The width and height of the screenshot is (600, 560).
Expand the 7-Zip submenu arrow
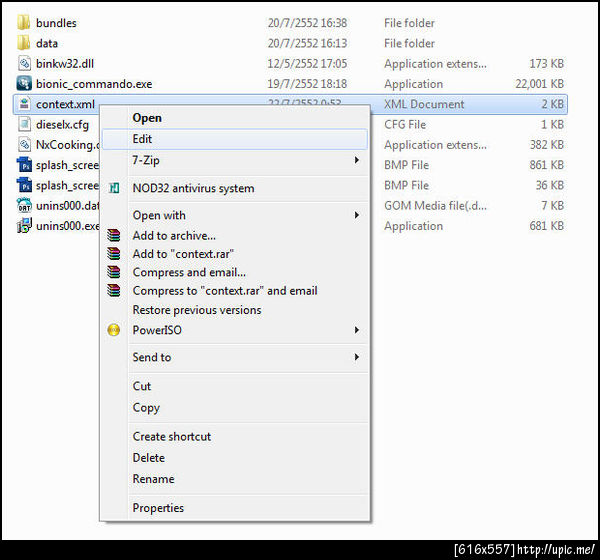click(357, 160)
